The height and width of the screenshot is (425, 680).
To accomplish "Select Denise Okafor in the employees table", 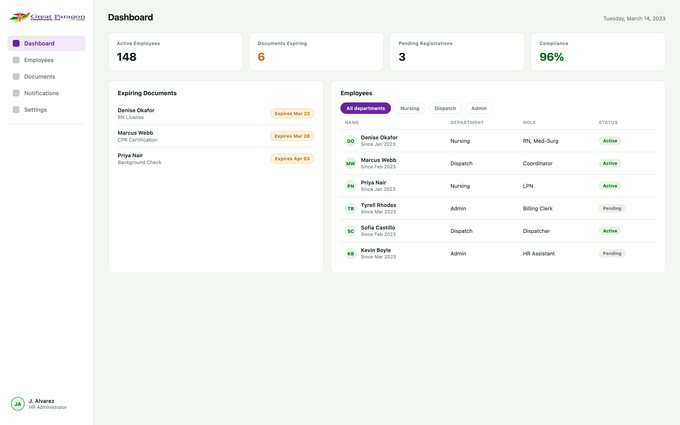I will (x=498, y=141).
